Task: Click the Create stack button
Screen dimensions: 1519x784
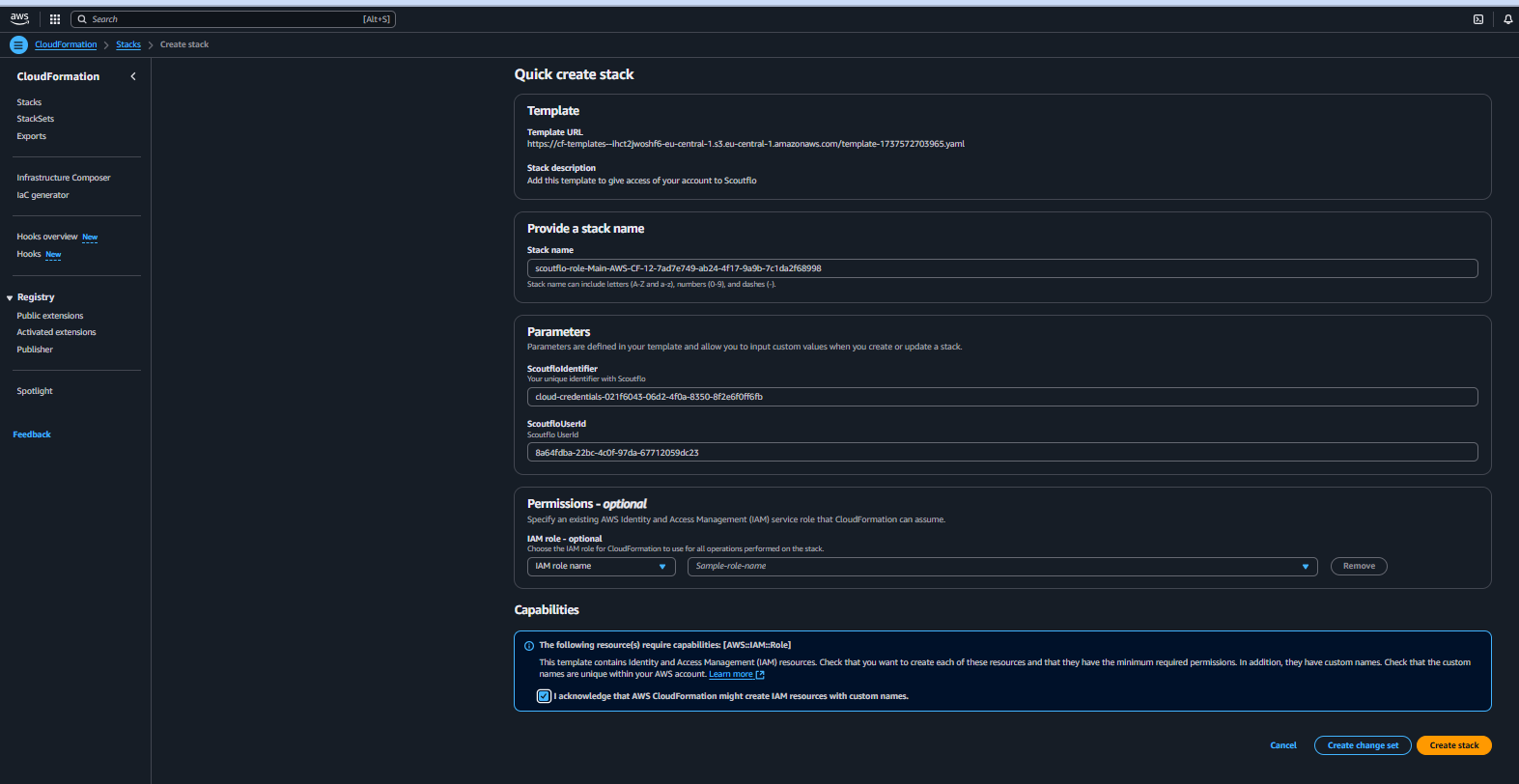Action: pyautogui.click(x=1453, y=745)
